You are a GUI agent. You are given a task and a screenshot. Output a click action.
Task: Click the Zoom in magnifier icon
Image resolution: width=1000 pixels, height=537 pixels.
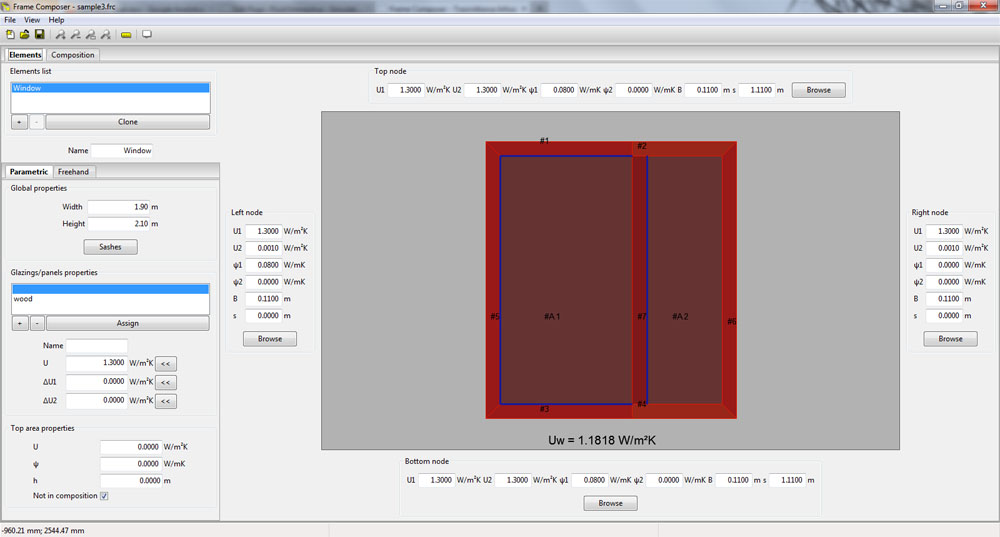pyautogui.click(x=61, y=34)
